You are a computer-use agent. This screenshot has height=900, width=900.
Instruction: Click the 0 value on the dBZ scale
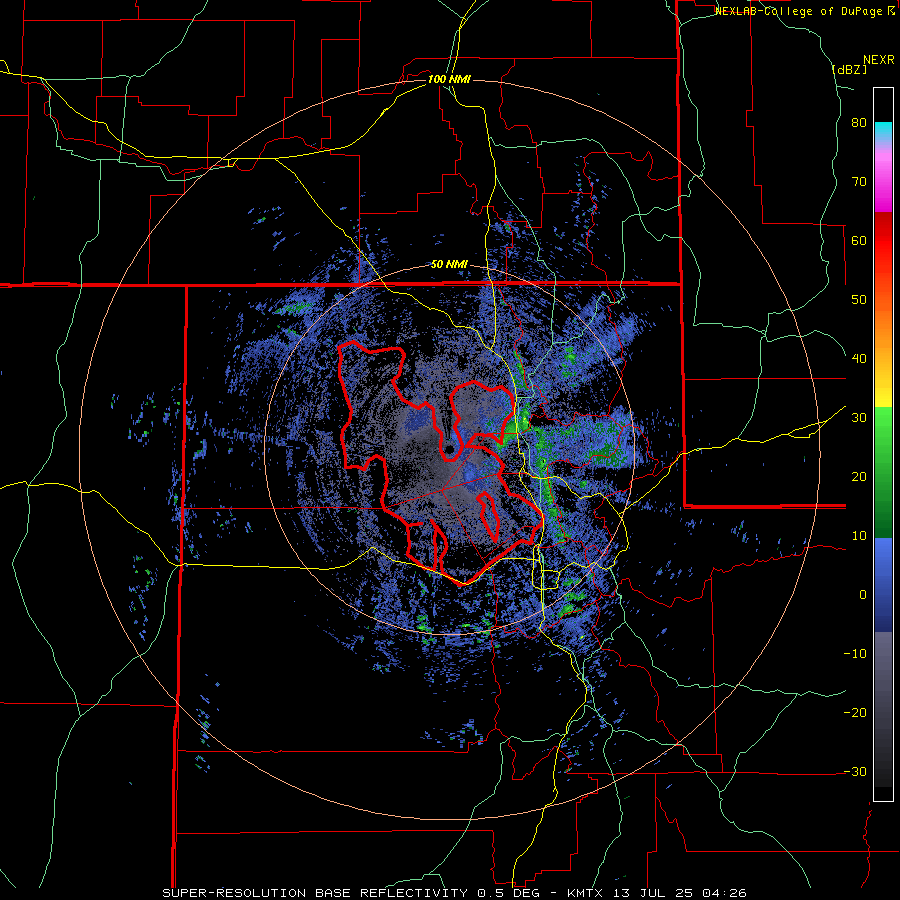pyautogui.click(x=863, y=595)
